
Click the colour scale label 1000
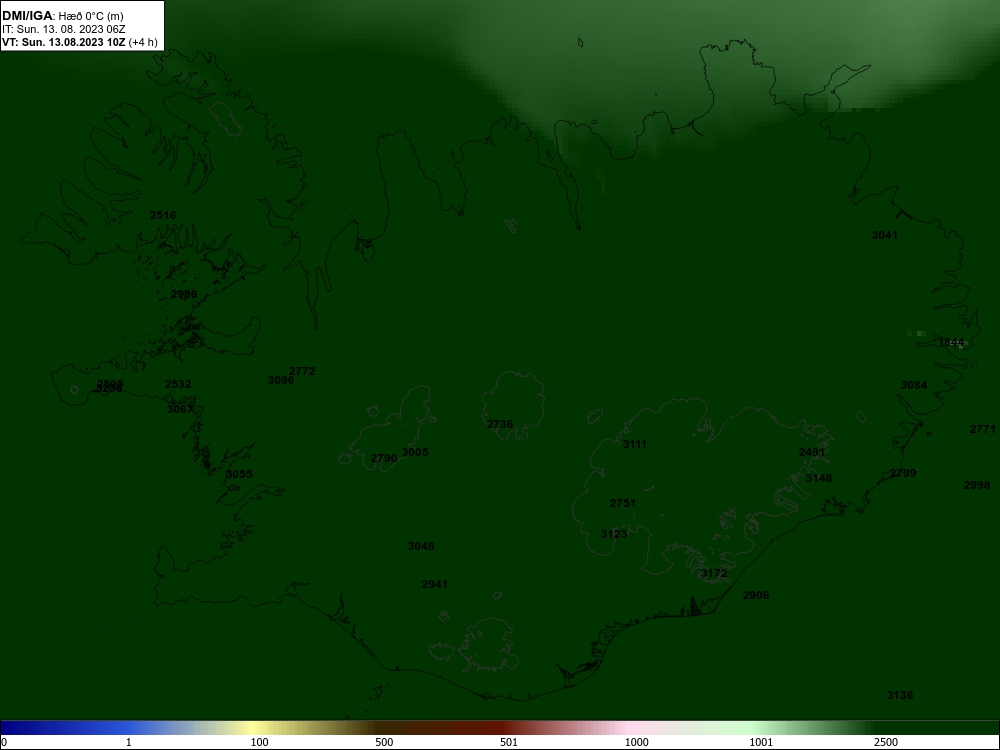[x=636, y=742]
